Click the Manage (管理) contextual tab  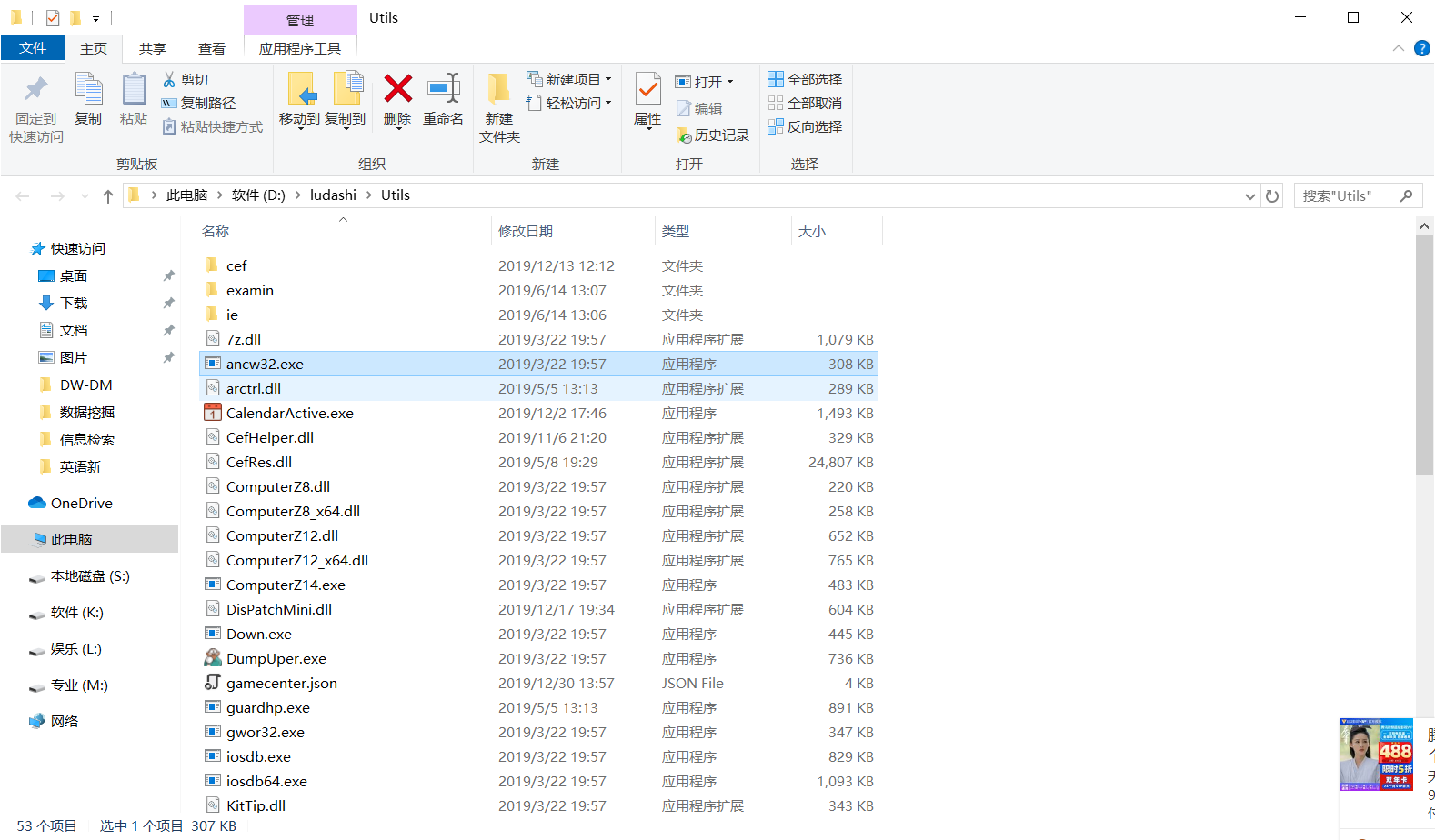[x=300, y=20]
